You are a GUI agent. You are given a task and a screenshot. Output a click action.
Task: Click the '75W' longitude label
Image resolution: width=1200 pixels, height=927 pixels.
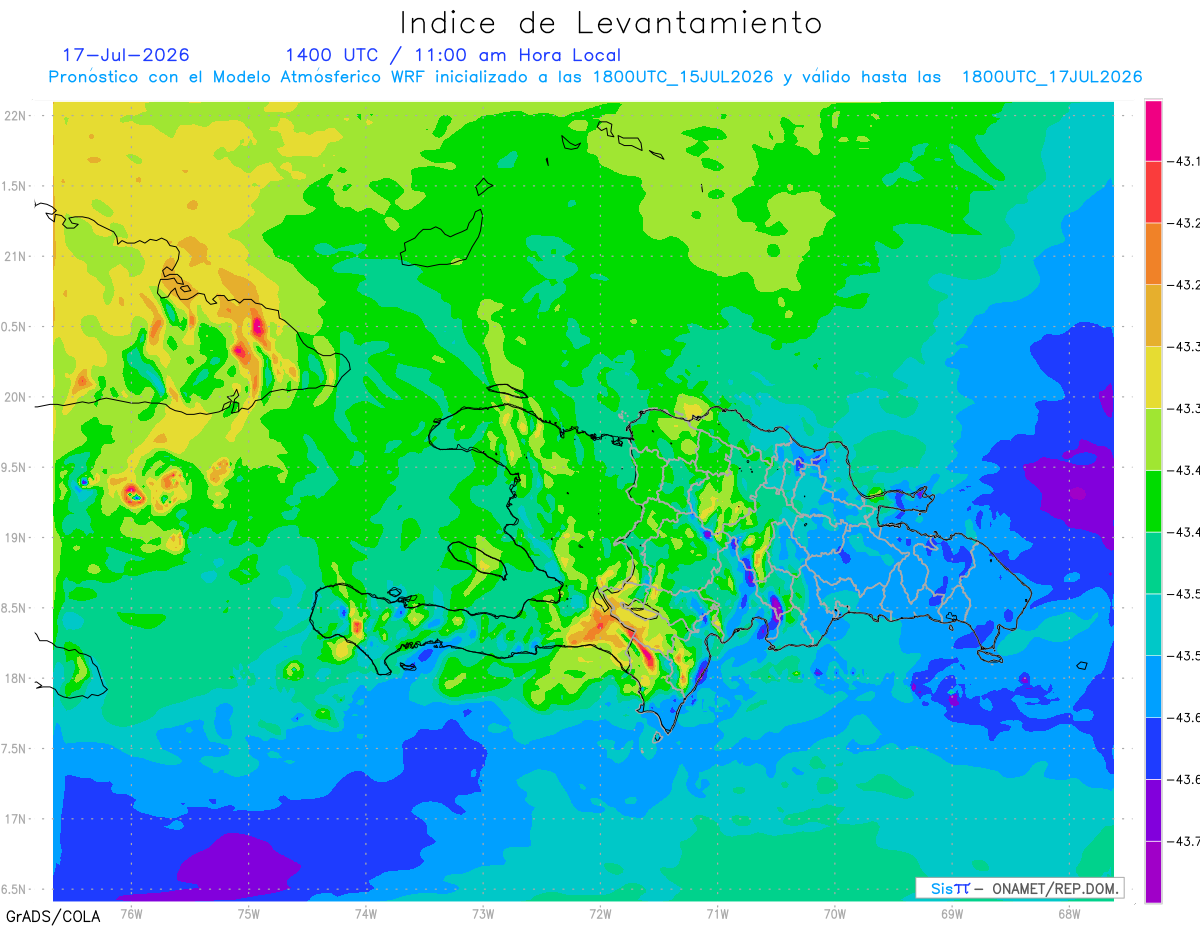pos(248,913)
